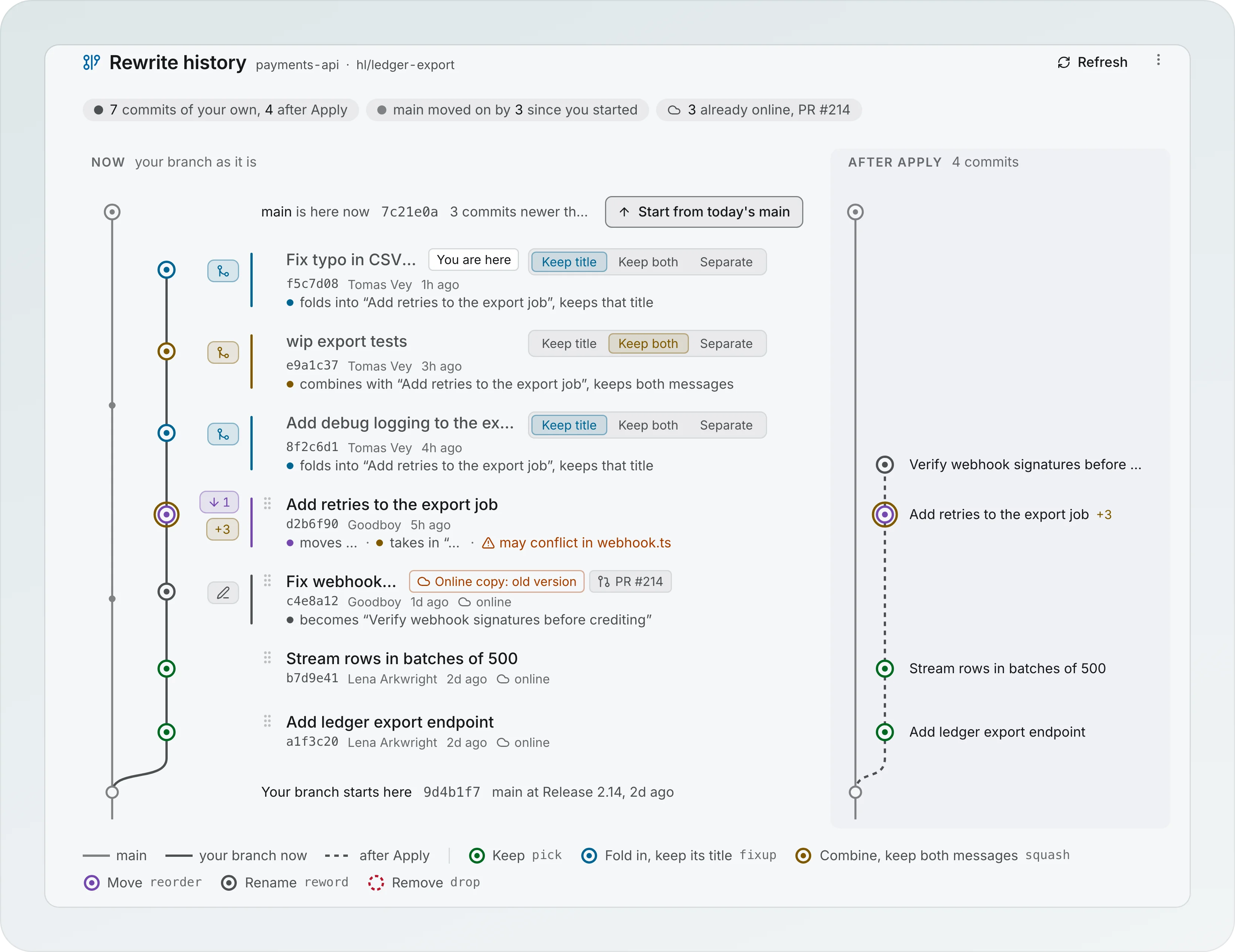Click the 3 already online, PR #214 chip

pyautogui.click(x=759, y=110)
